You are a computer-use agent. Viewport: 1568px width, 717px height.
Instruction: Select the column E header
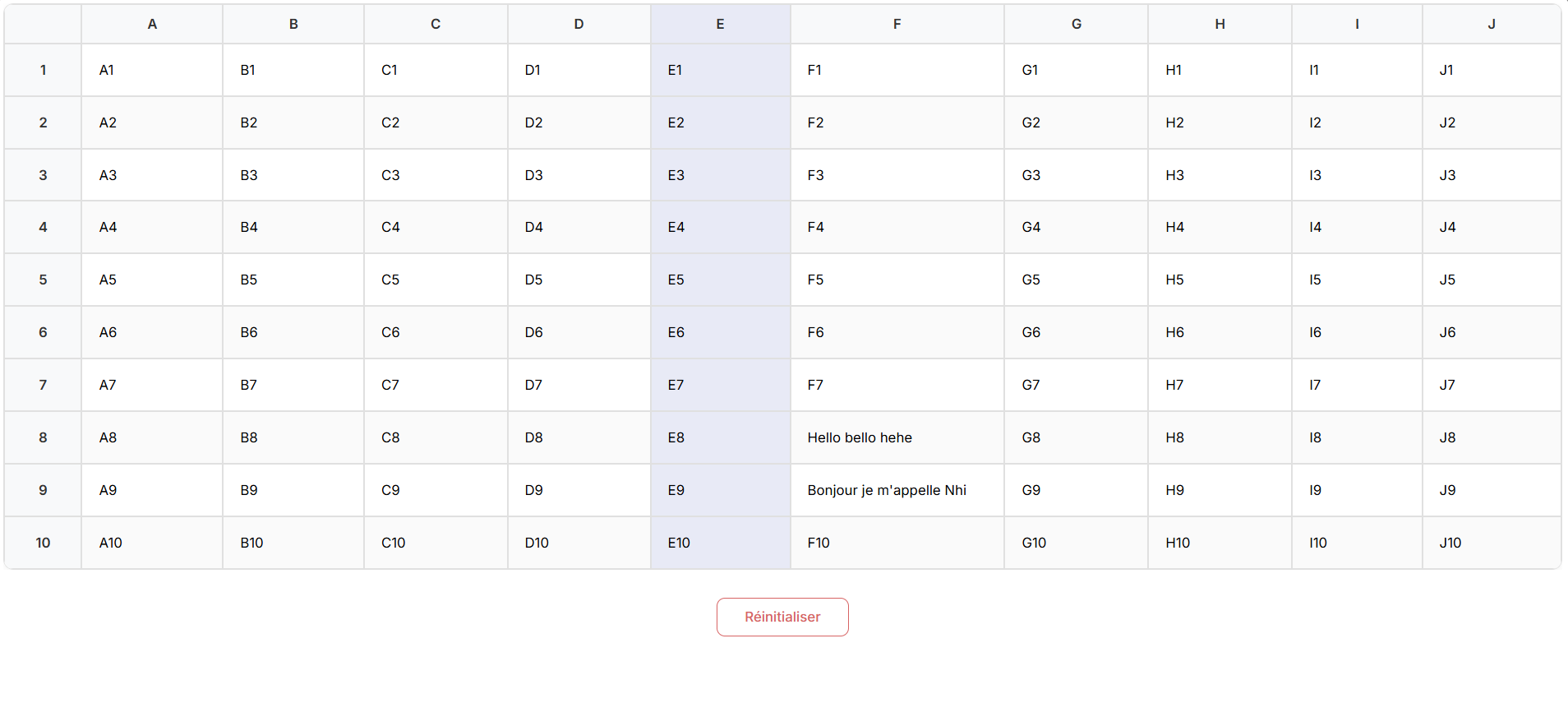[720, 24]
